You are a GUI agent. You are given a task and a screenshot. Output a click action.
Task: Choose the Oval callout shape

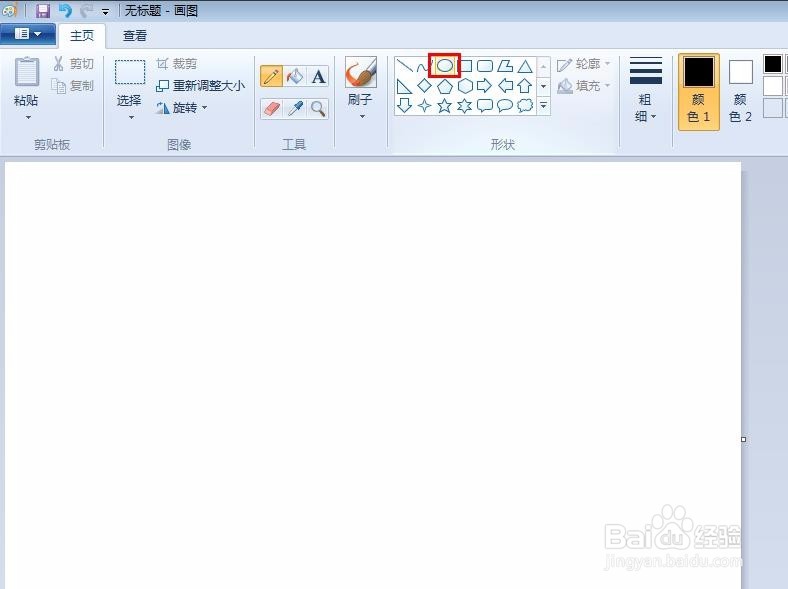coord(505,106)
